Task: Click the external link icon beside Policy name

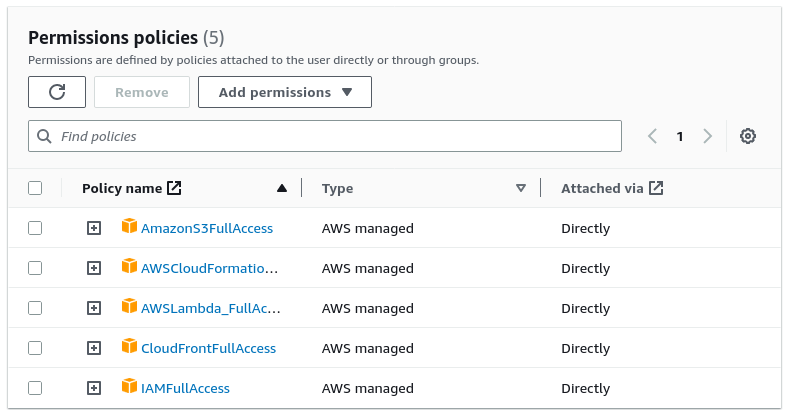Action: [x=174, y=188]
